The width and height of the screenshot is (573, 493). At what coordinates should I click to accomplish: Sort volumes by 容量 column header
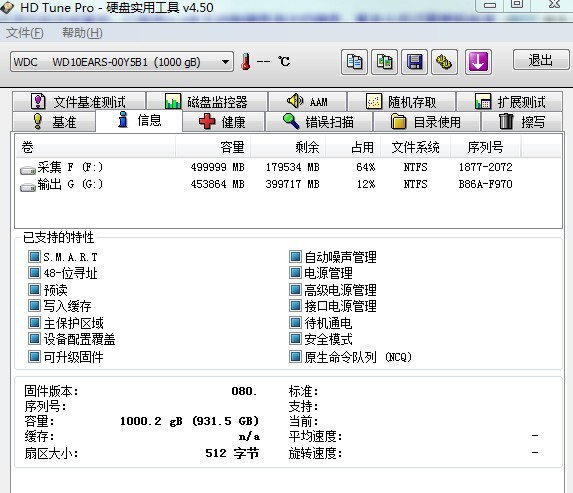pyautogui.click(x=213, y=147)
